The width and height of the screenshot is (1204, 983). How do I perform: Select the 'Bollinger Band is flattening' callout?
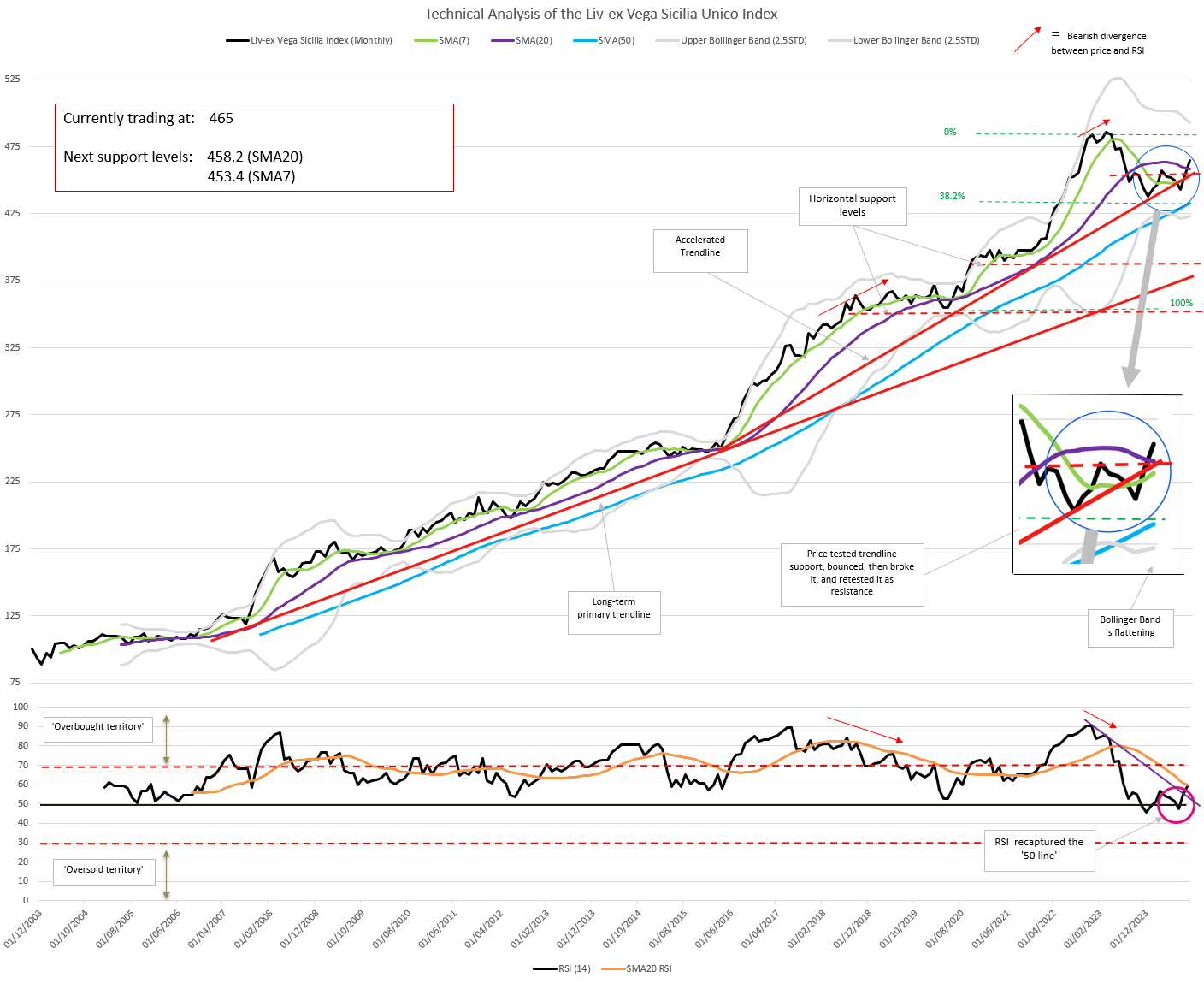click(1130, 628)
